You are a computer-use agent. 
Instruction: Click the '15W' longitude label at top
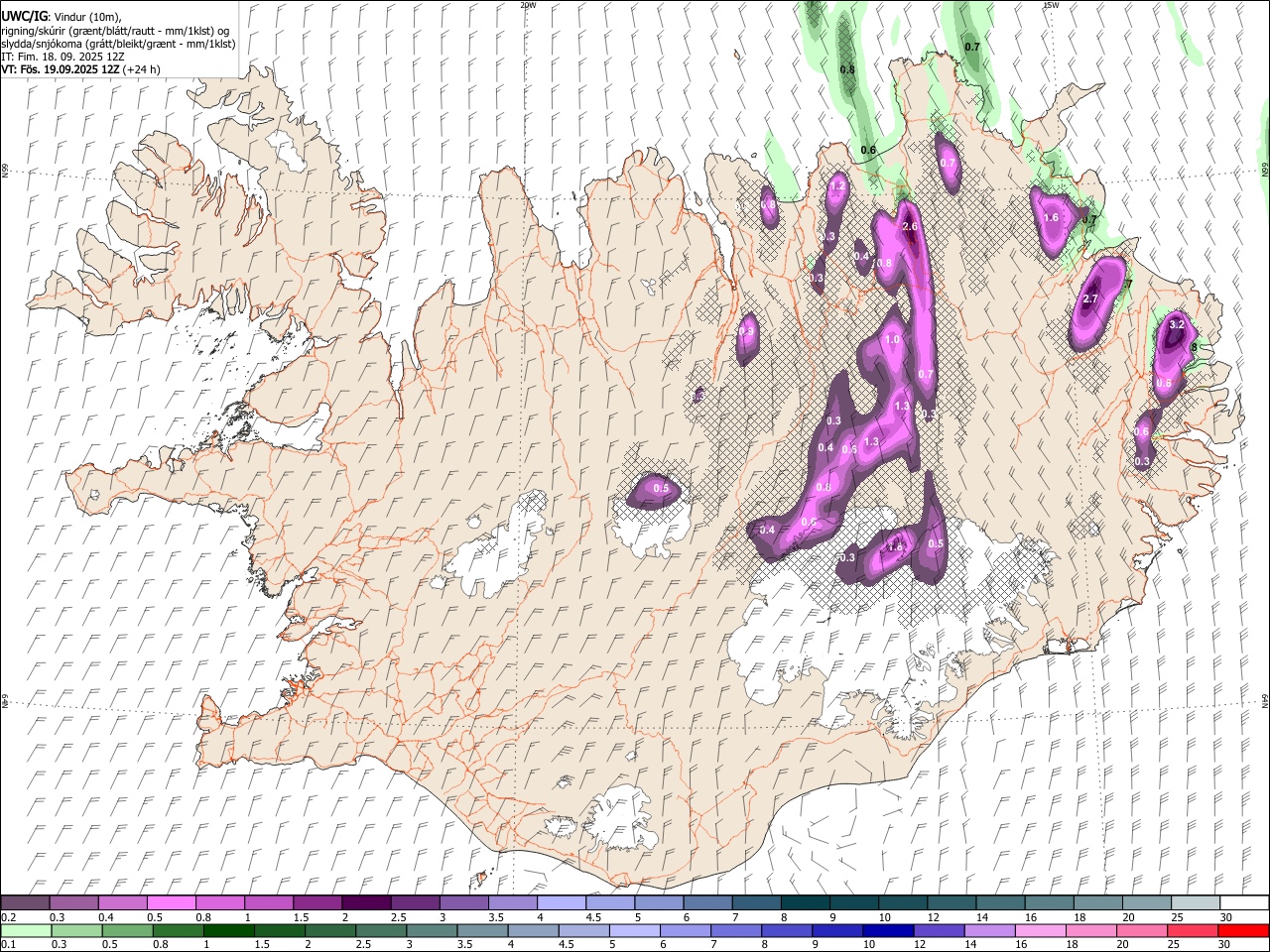click(1051, 5)
